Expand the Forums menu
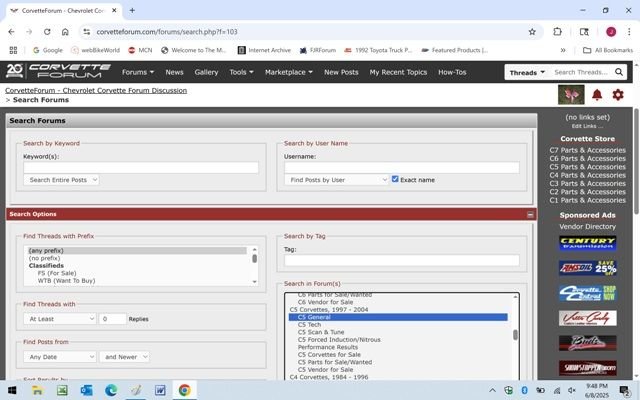 pyautogui.click(x=138, y=72)
